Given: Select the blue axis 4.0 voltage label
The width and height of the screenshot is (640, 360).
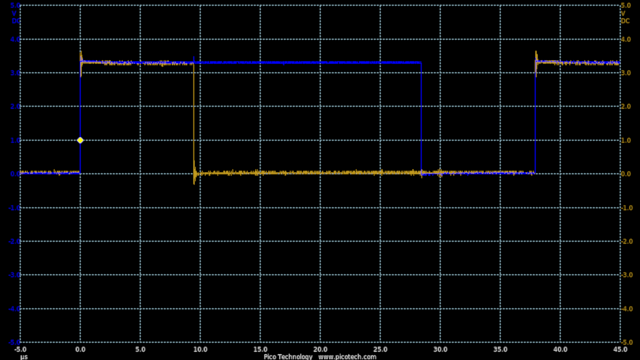Looking at the screenshot, I should tap(15, 40).
